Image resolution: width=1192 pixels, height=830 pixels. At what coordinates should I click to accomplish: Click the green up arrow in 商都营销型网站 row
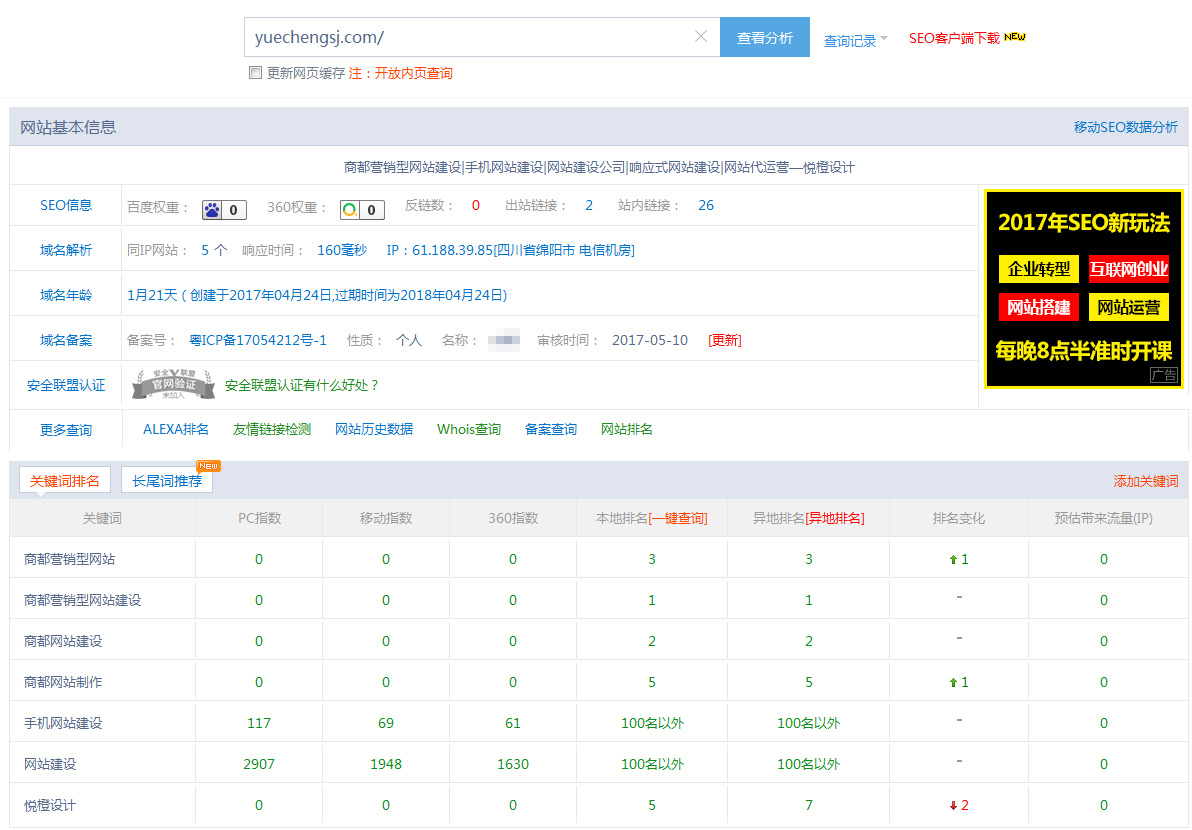point(953,560)
